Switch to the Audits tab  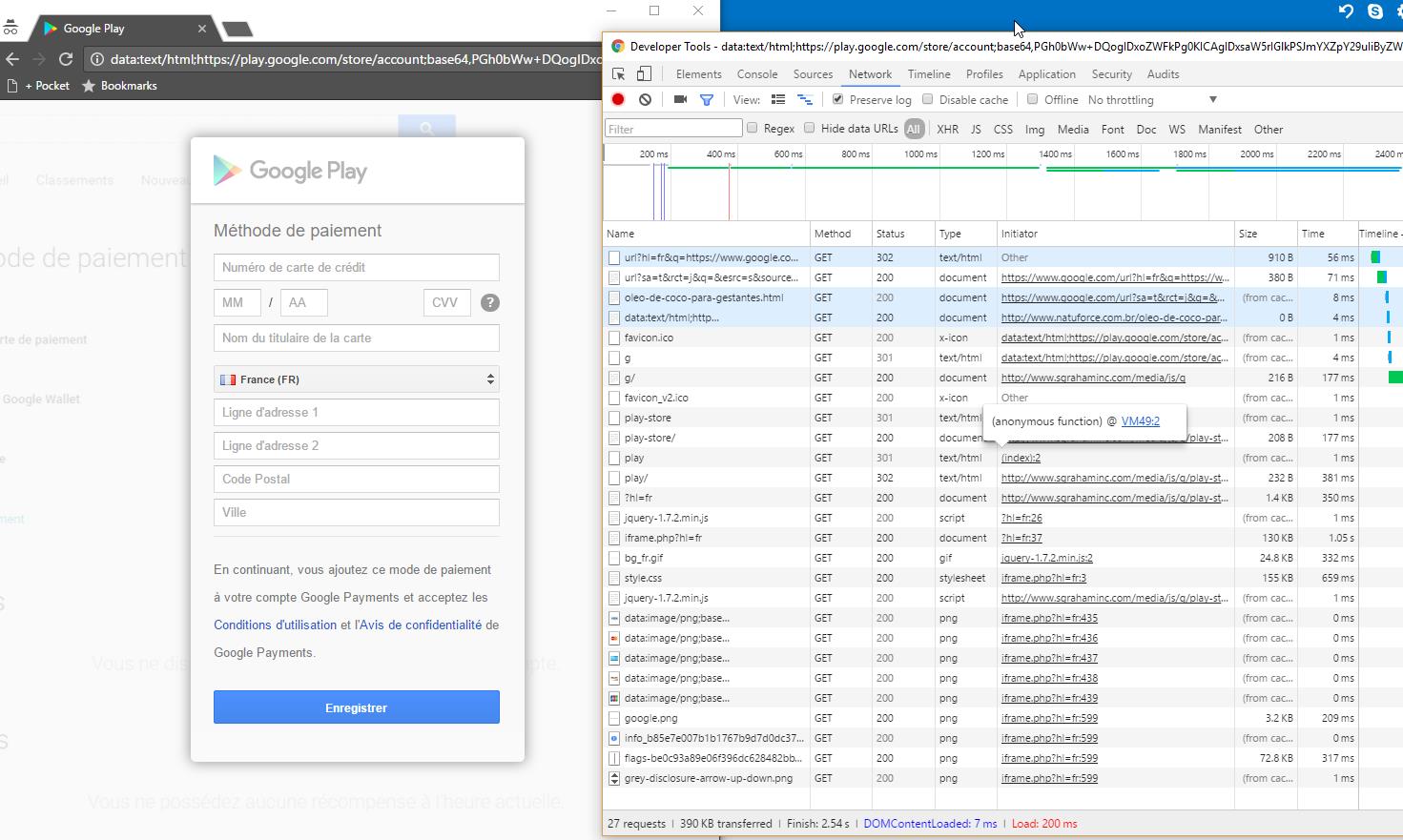tap(1163, 73)
